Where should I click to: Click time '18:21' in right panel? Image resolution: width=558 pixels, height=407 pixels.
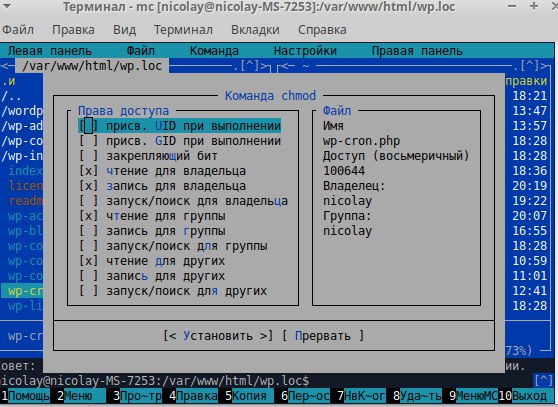click(530, 96)
